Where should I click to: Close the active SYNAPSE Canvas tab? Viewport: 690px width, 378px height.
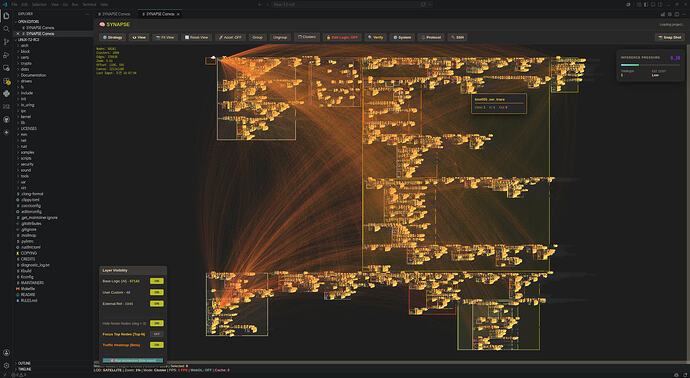tap(178, 14)
